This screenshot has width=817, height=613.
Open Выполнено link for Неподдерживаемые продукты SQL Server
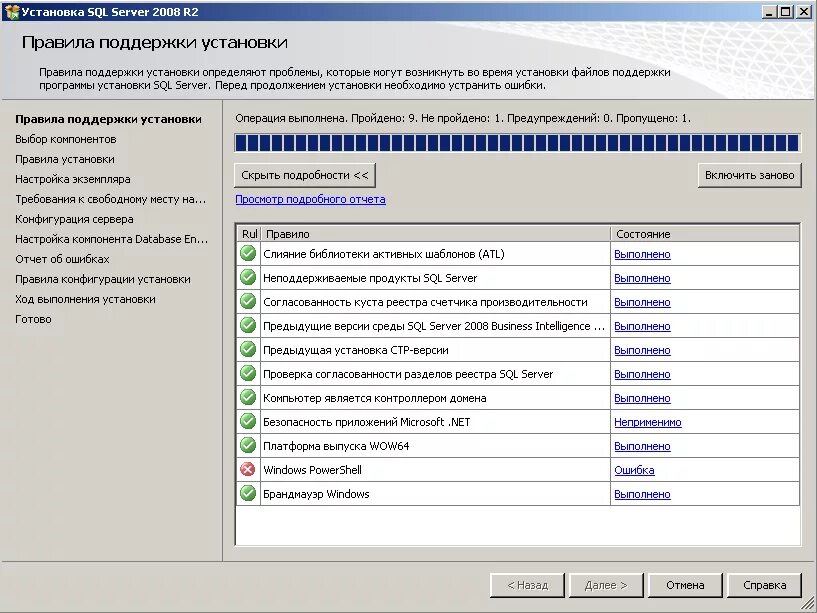[x=642, y=278]
